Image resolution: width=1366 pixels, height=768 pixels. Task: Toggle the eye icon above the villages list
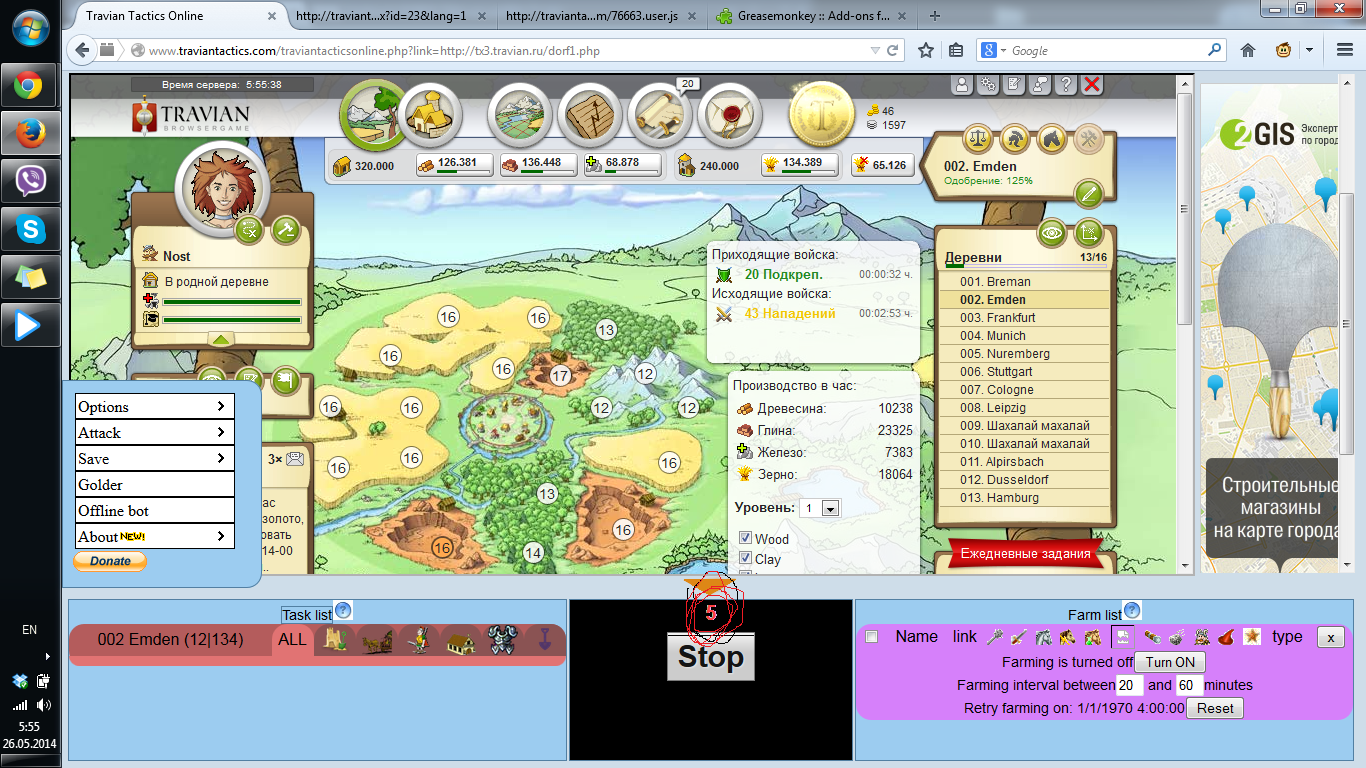click(1051, 233)
